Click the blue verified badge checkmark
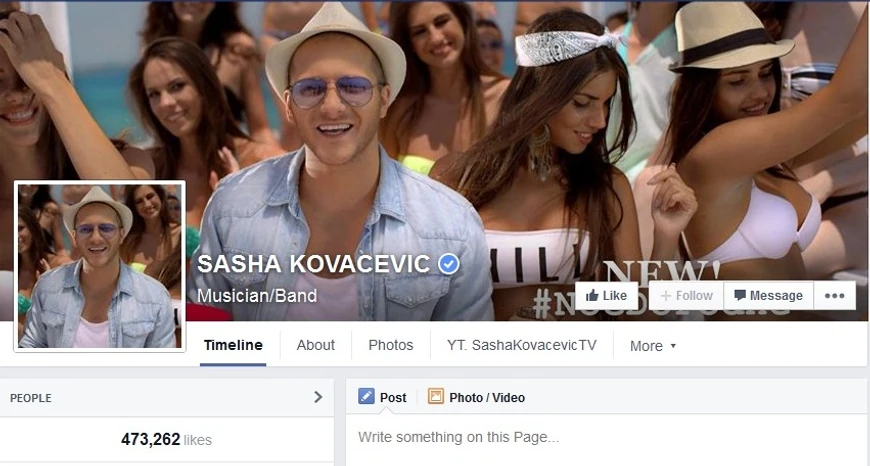This screenshot has height=466, width=870. (x=448, y=264)
